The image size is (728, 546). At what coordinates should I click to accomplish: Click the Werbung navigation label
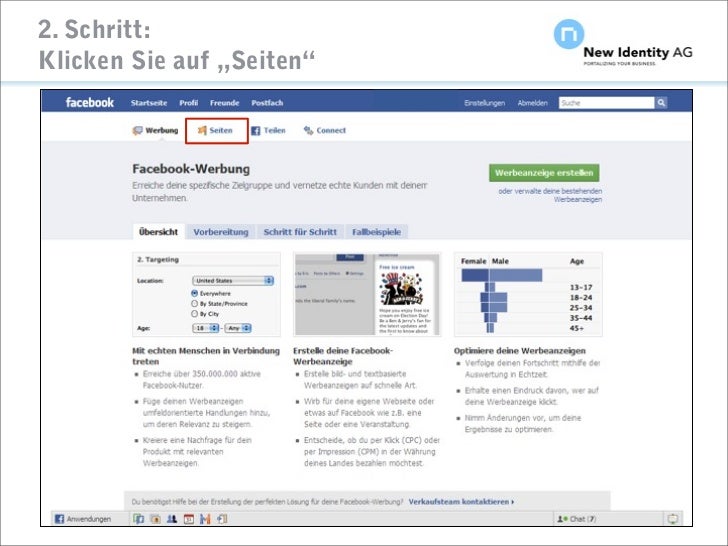162,130
